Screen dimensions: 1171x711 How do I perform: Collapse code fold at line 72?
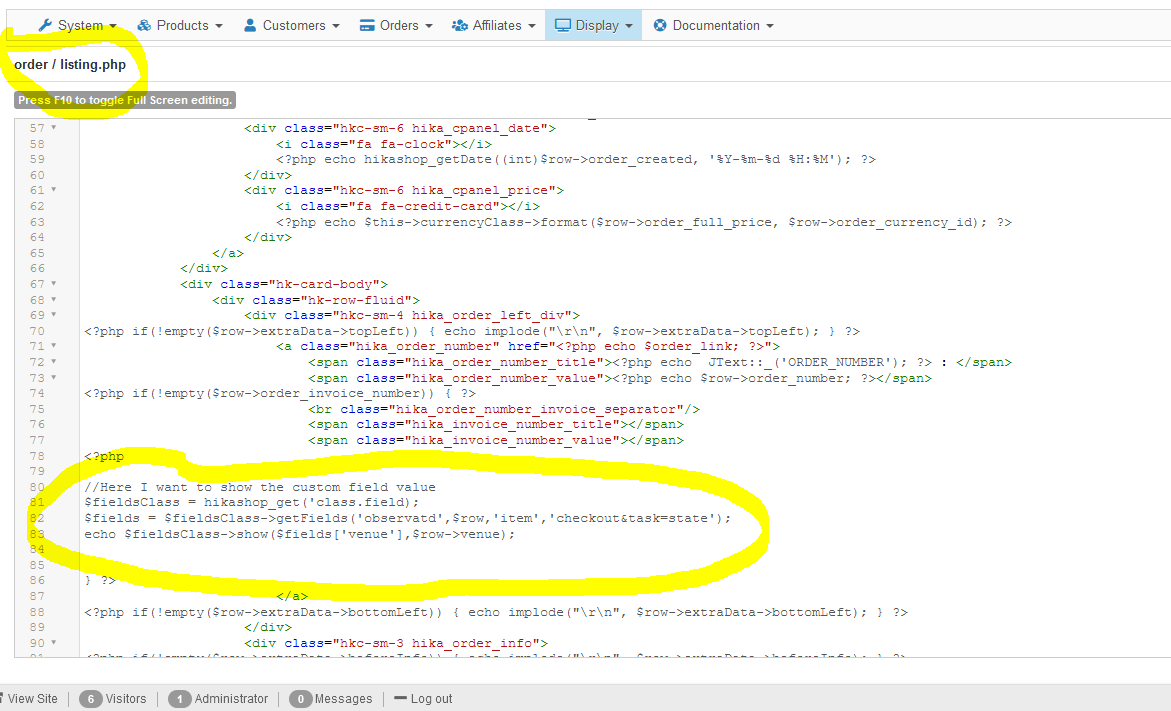point(54,361)
